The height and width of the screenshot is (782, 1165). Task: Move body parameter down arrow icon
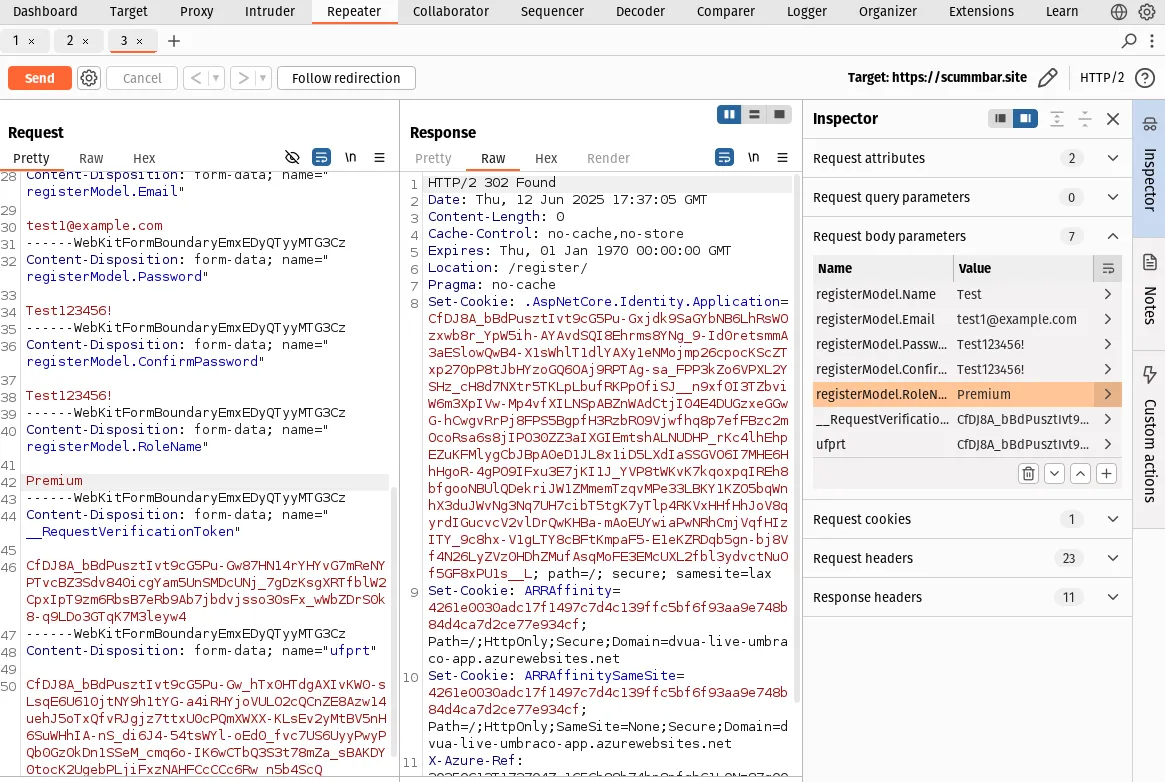[x=1054, y=474]
